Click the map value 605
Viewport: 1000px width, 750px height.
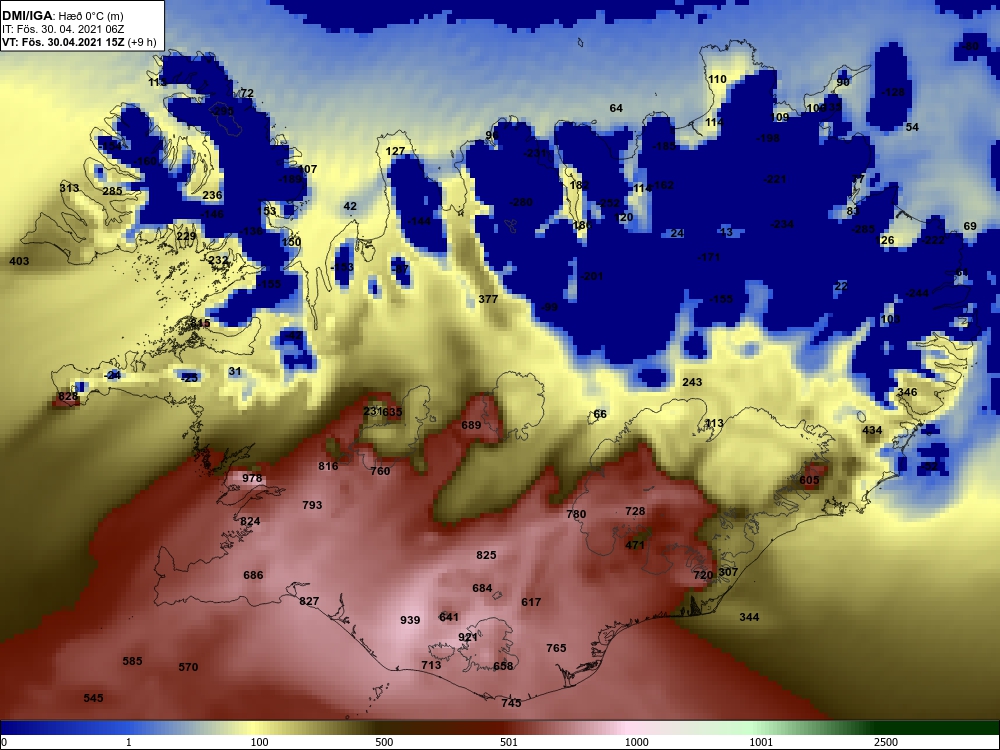coord(809,480)
